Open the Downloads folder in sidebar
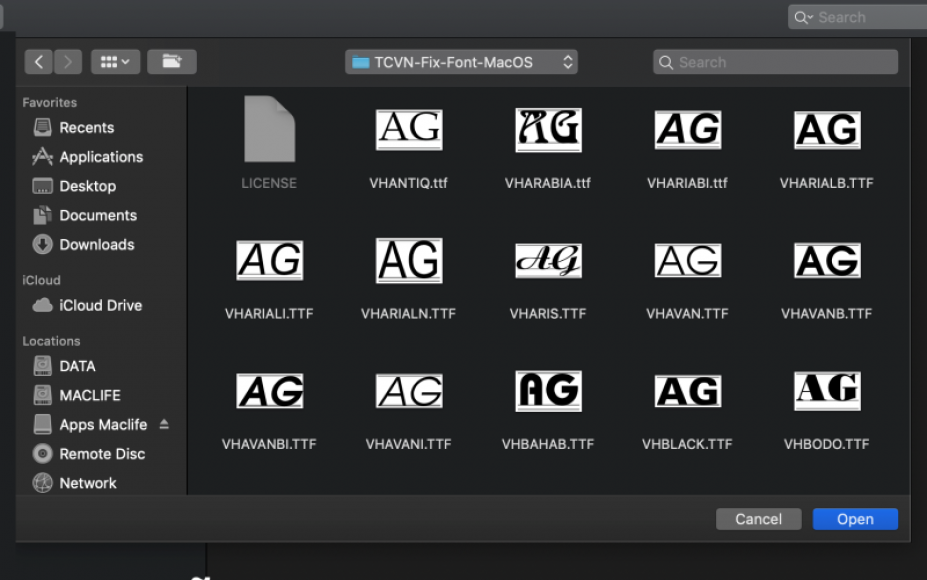 coord(96,244)
